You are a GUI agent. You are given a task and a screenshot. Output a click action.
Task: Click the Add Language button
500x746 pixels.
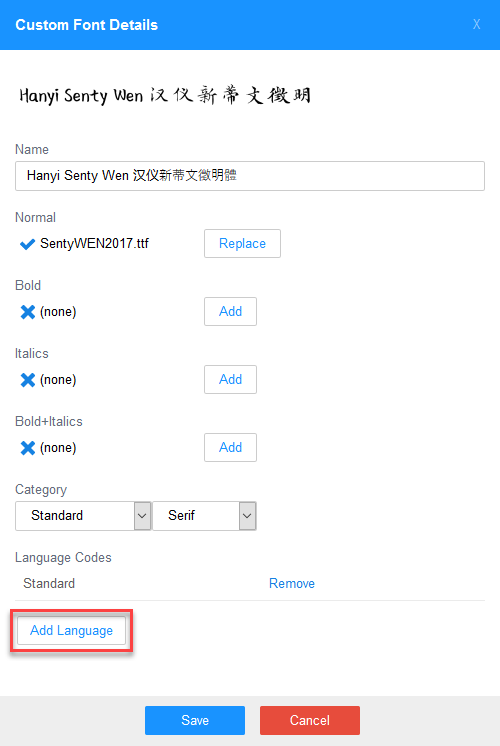(x=71, y=631)
